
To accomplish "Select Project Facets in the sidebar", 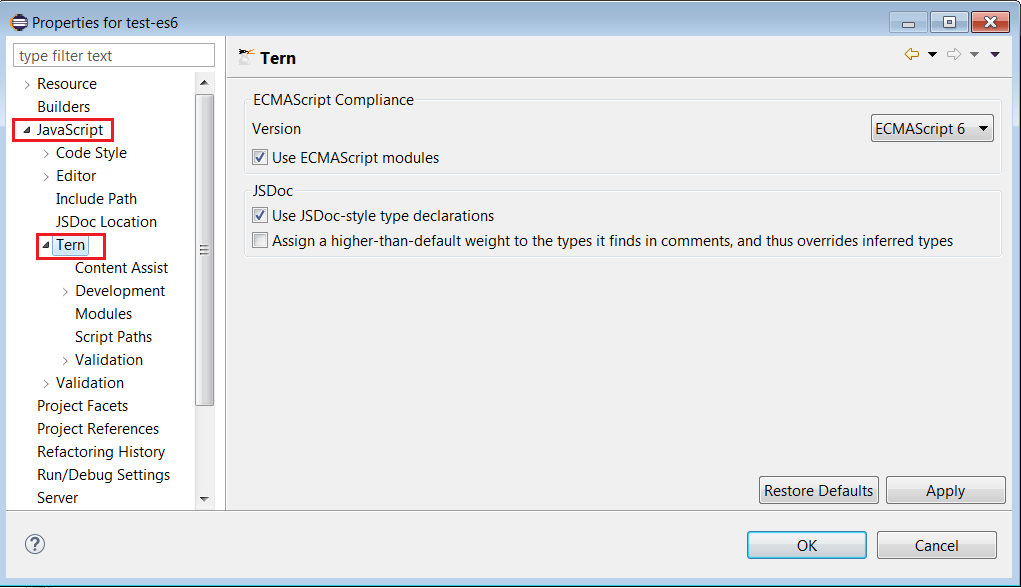I will [82, 405].
